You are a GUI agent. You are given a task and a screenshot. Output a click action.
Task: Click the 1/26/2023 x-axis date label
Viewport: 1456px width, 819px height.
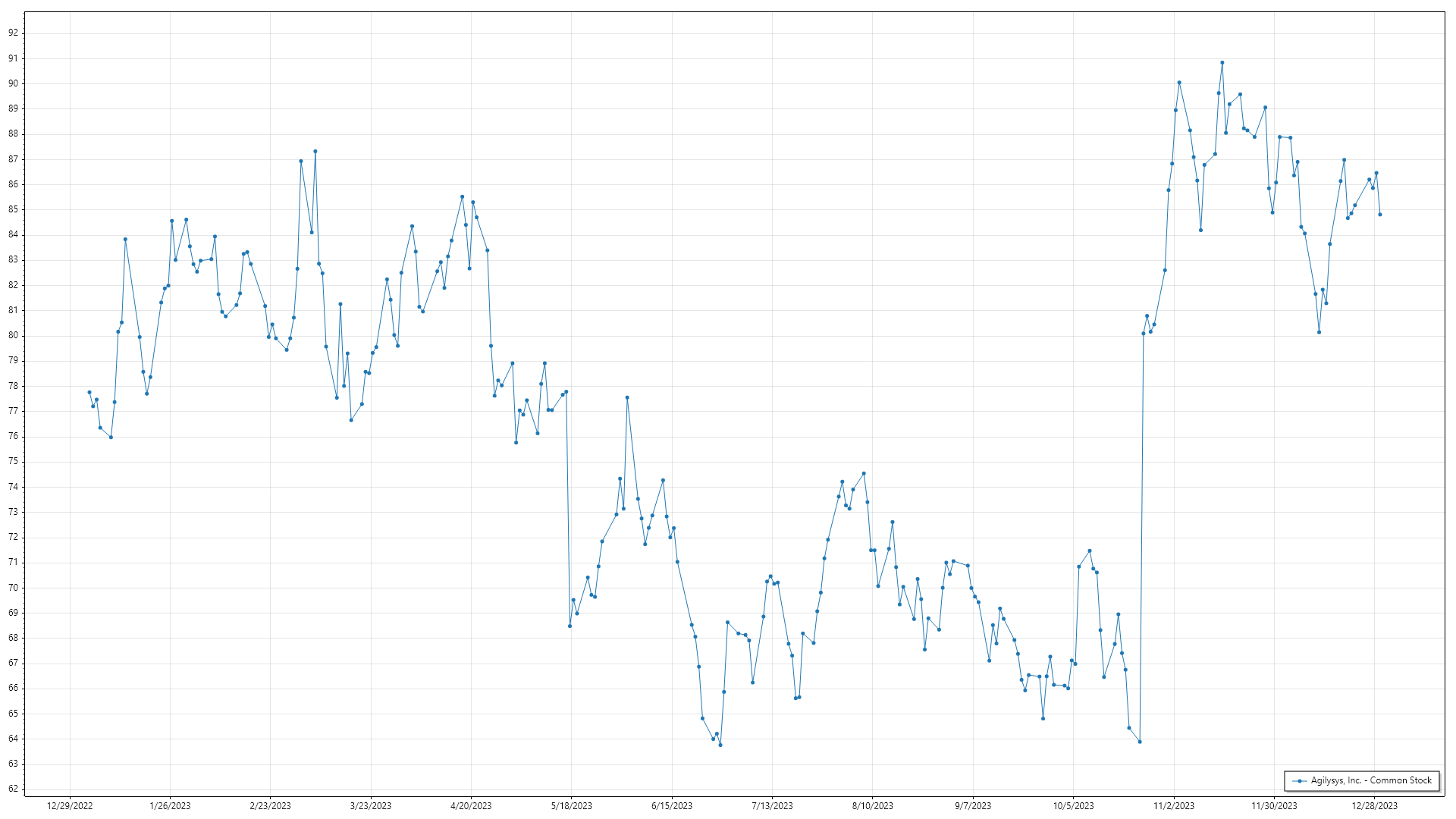coord(170,806)
